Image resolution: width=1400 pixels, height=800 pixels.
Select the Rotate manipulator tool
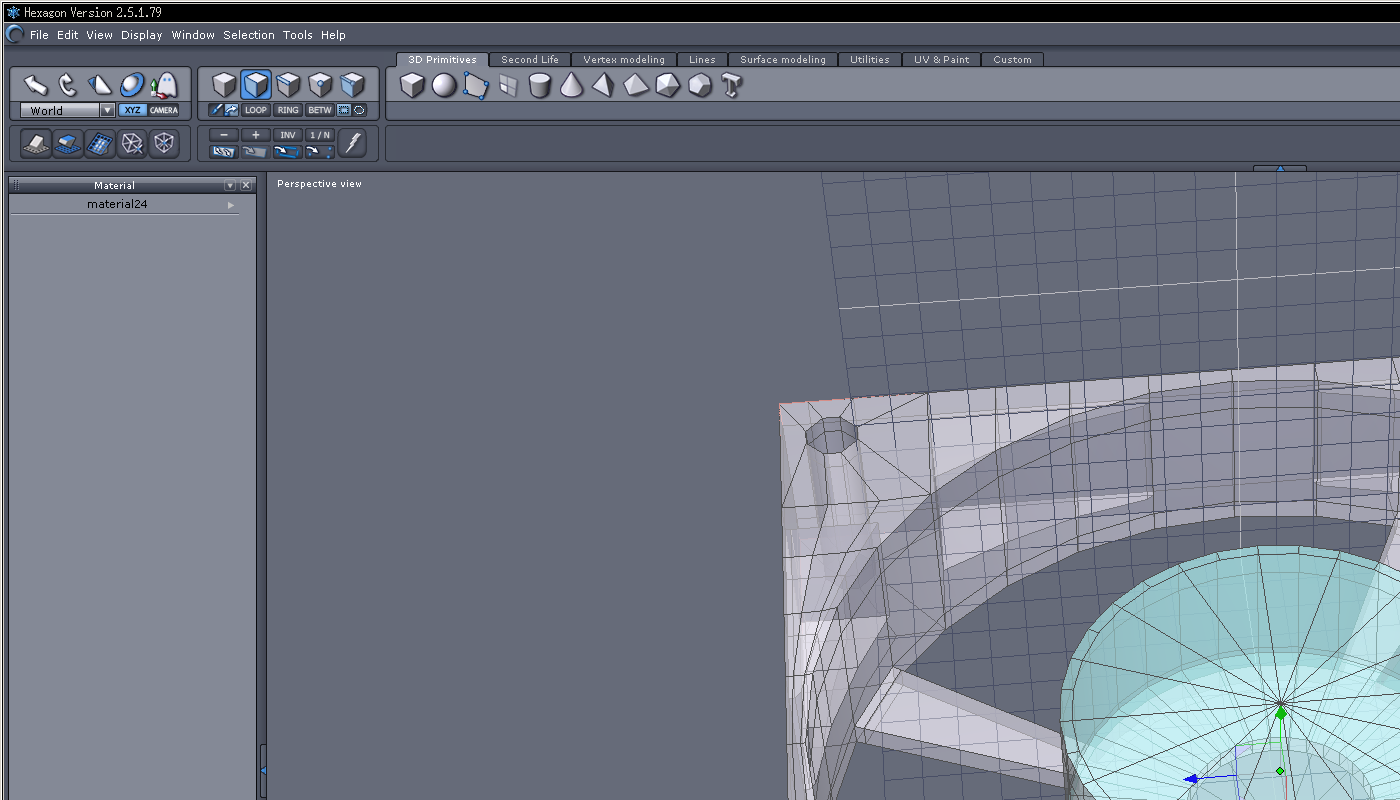click(67, 85)
